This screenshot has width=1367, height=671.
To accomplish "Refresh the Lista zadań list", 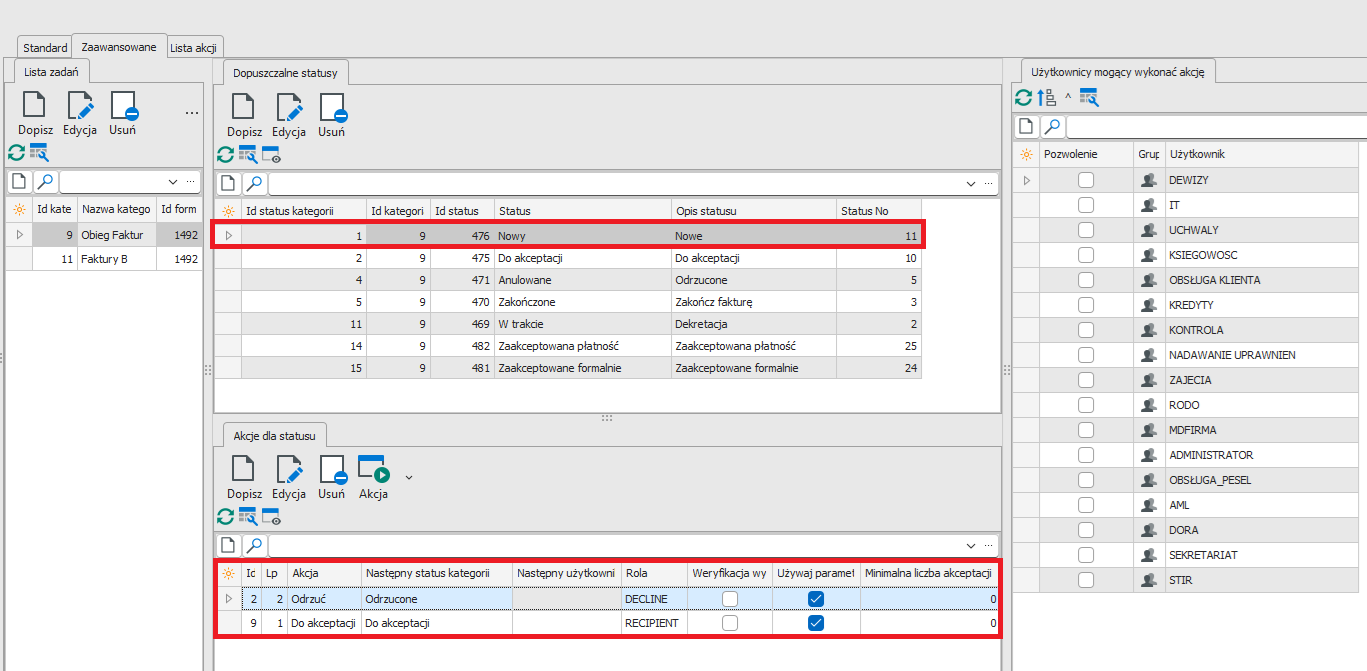I will tap(16, 153).
